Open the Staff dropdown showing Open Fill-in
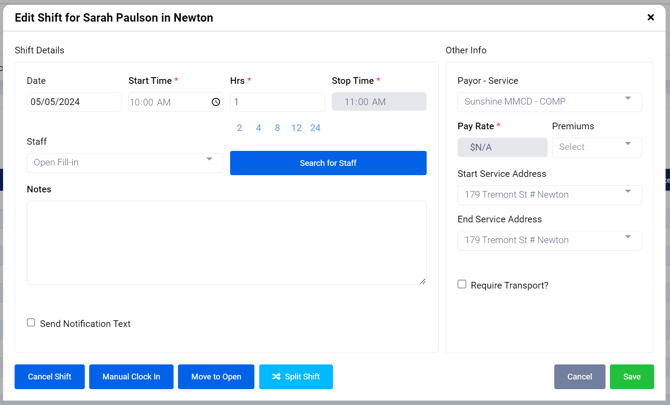 click(126, 162)
